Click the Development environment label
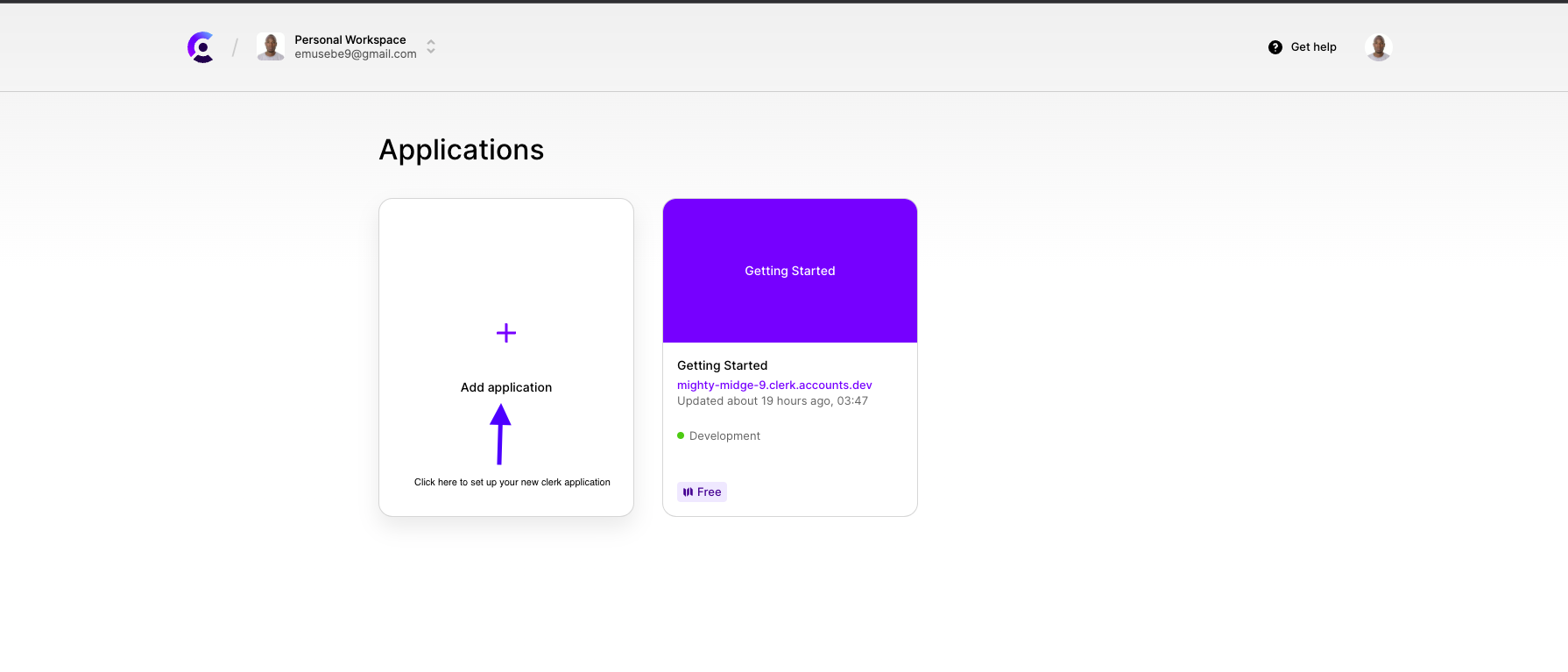 [724, 435]
